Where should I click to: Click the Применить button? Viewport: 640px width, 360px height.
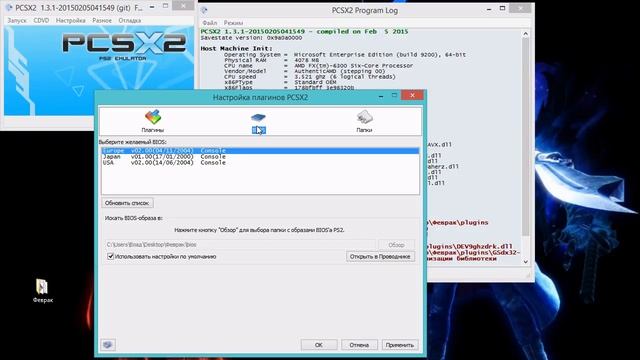tap(400, 345)
